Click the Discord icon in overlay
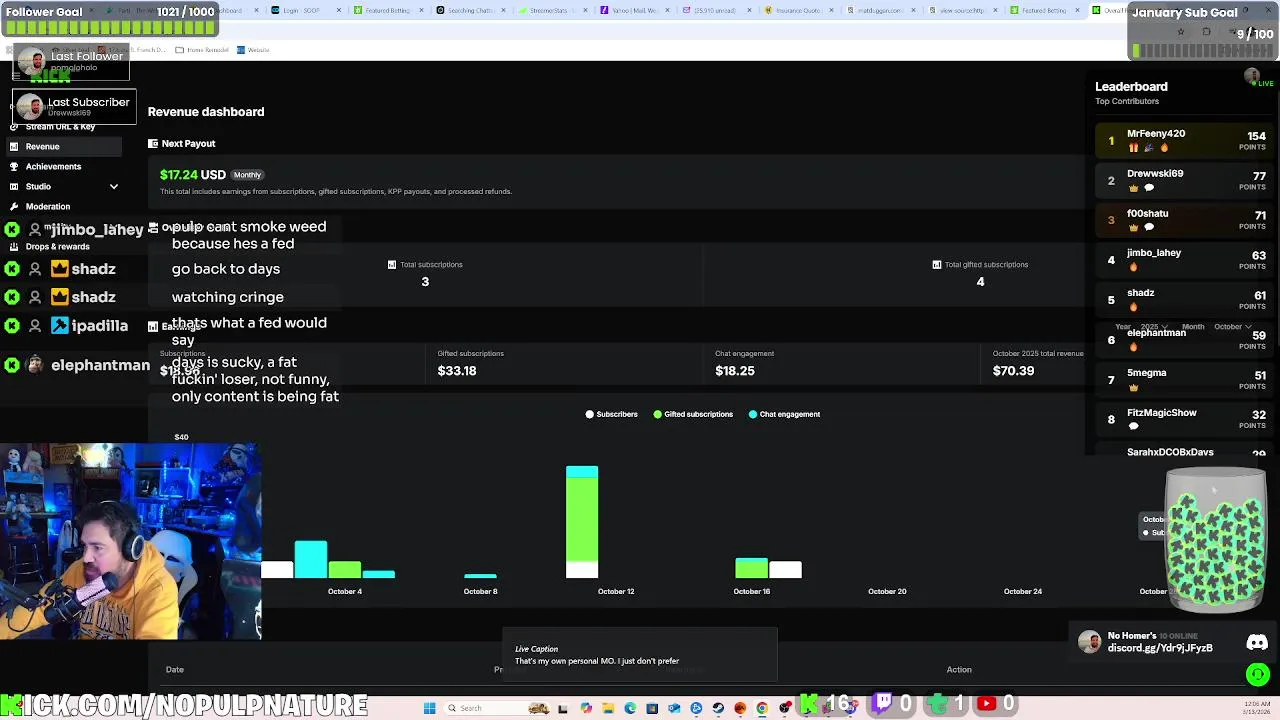The height and width of the screenshot is (720, 1280). (1257, 643)
